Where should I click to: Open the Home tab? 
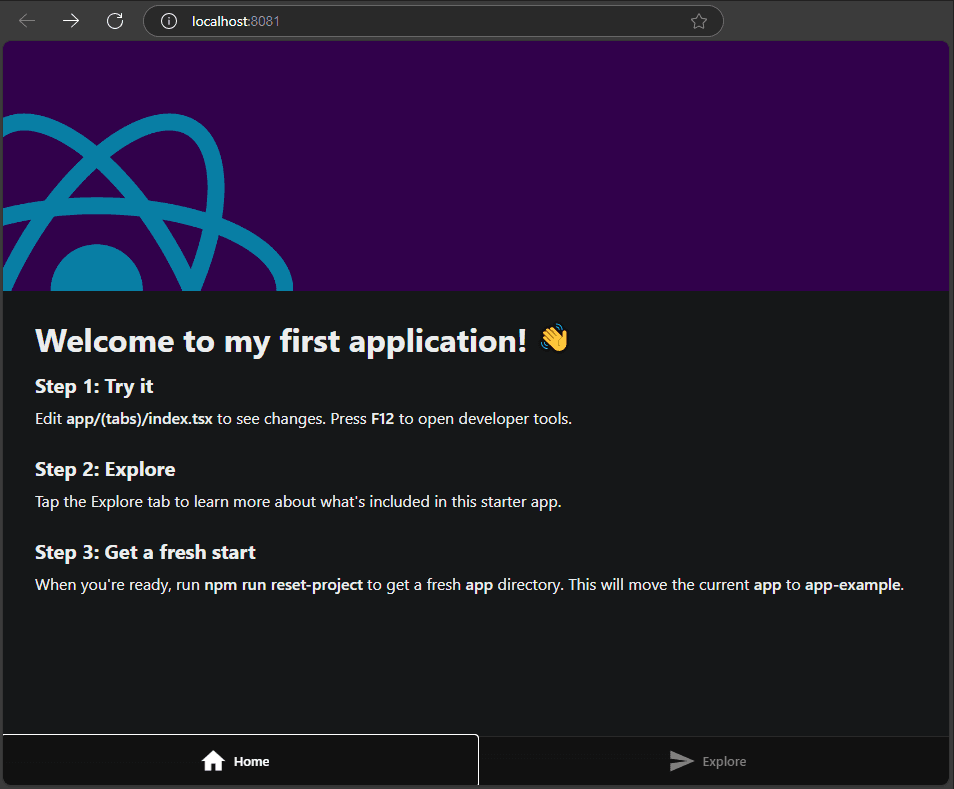click(x=240, y=760)
